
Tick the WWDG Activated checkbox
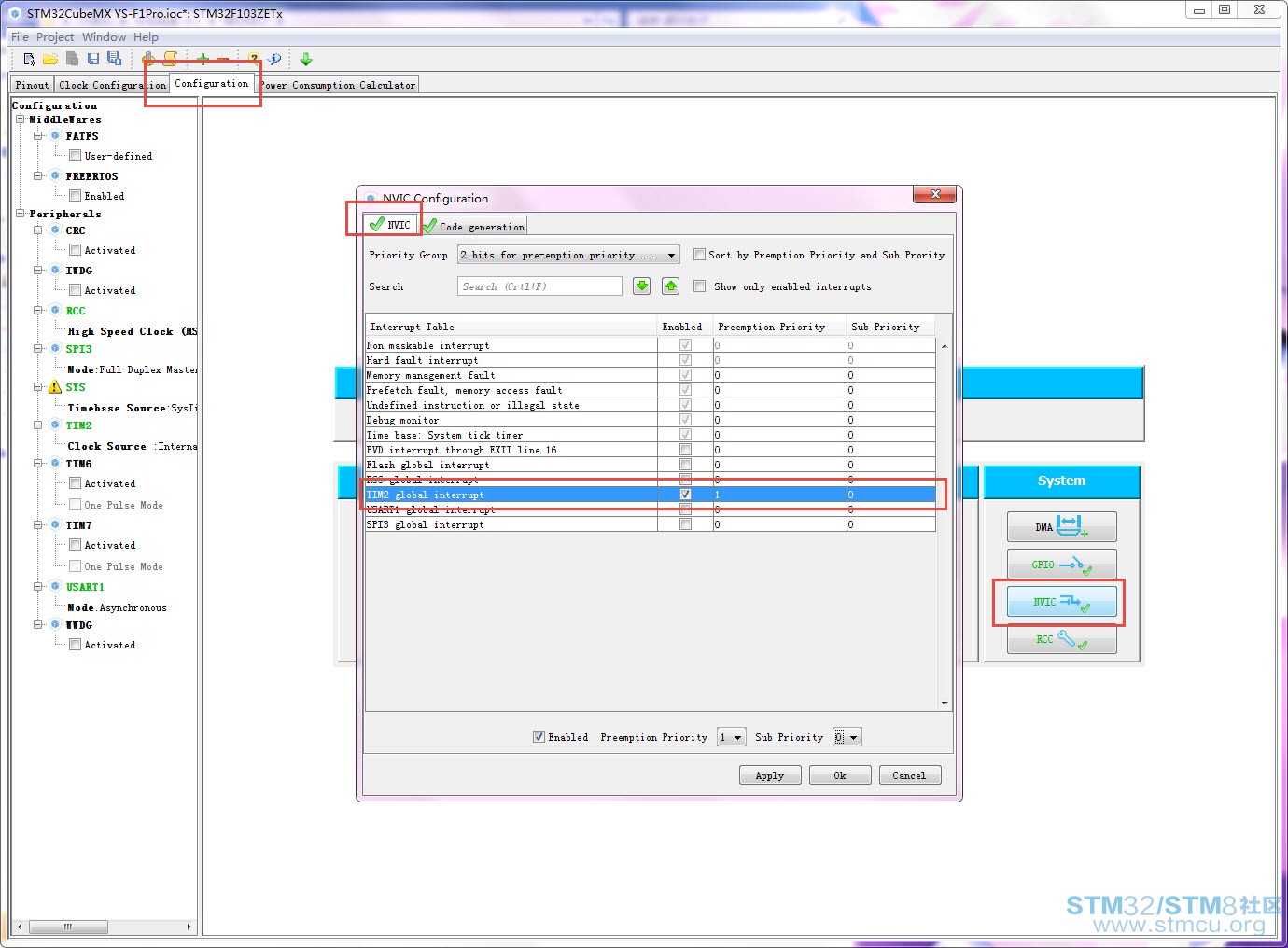(x=75, y=645)
